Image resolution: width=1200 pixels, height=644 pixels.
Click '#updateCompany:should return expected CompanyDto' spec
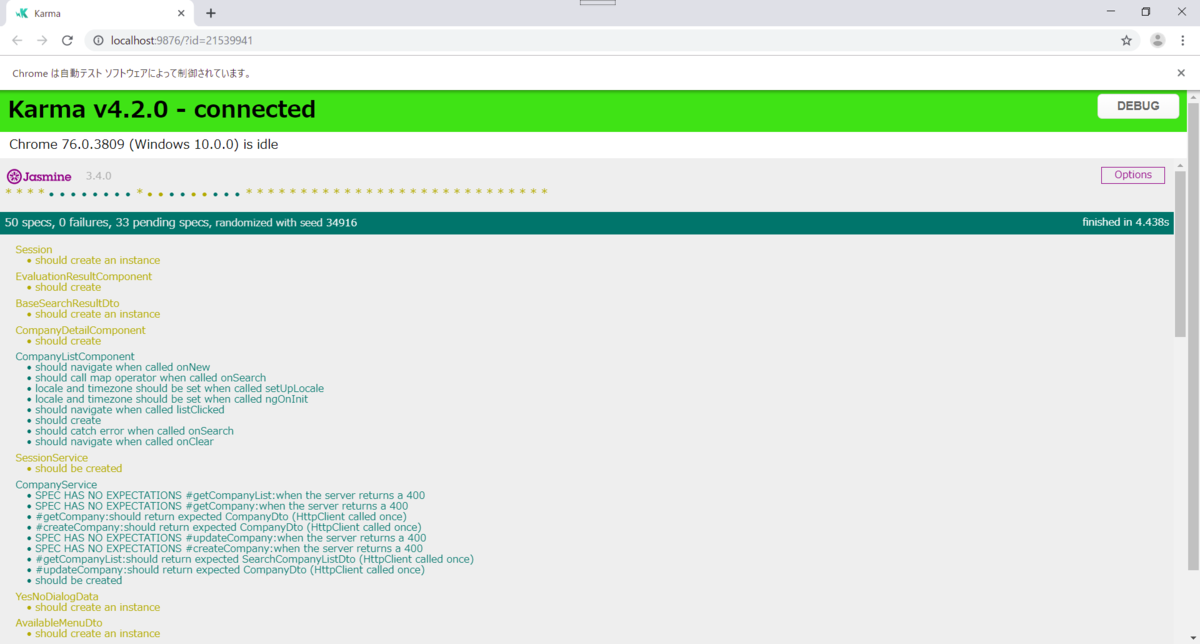click(x=230, y=570)
